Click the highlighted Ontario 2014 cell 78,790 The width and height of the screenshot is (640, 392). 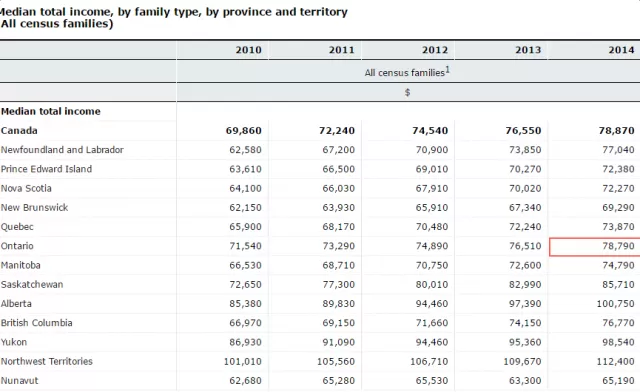pos(595,247)
